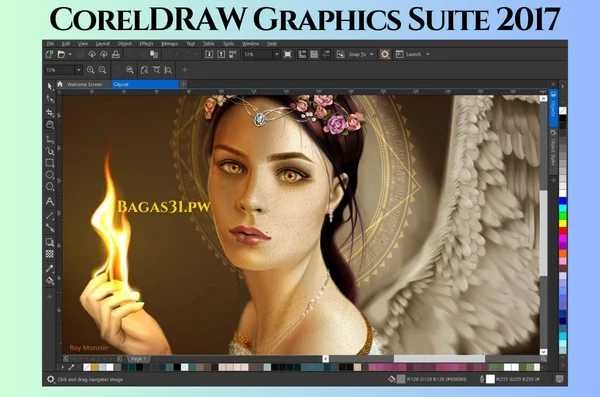Expand the property bar zoom dropdown arrow
This screenshot has height=397, width=600.
[x=78, y=70]
